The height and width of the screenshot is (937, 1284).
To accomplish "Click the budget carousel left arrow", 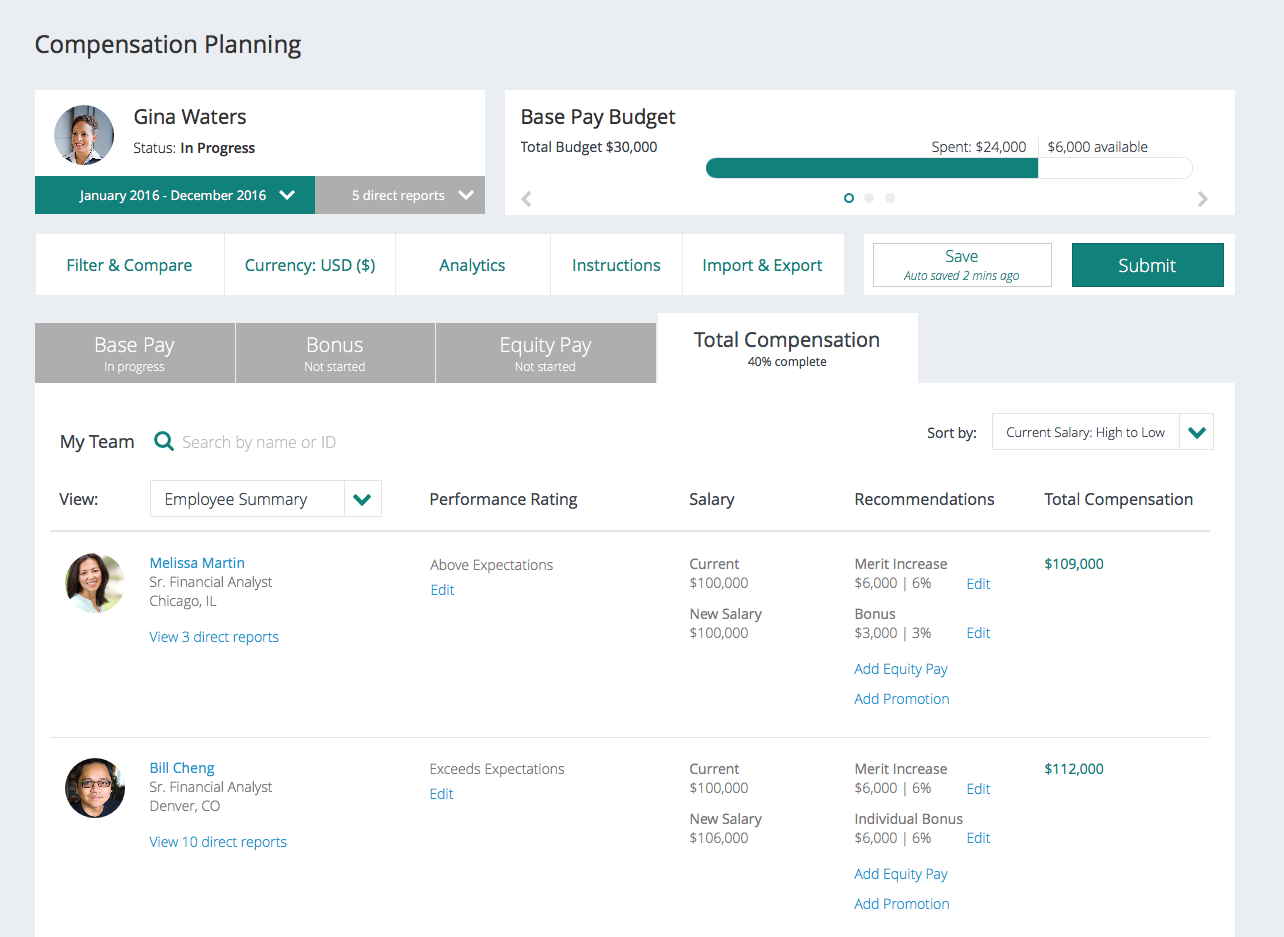I will [x=526, y=198].
